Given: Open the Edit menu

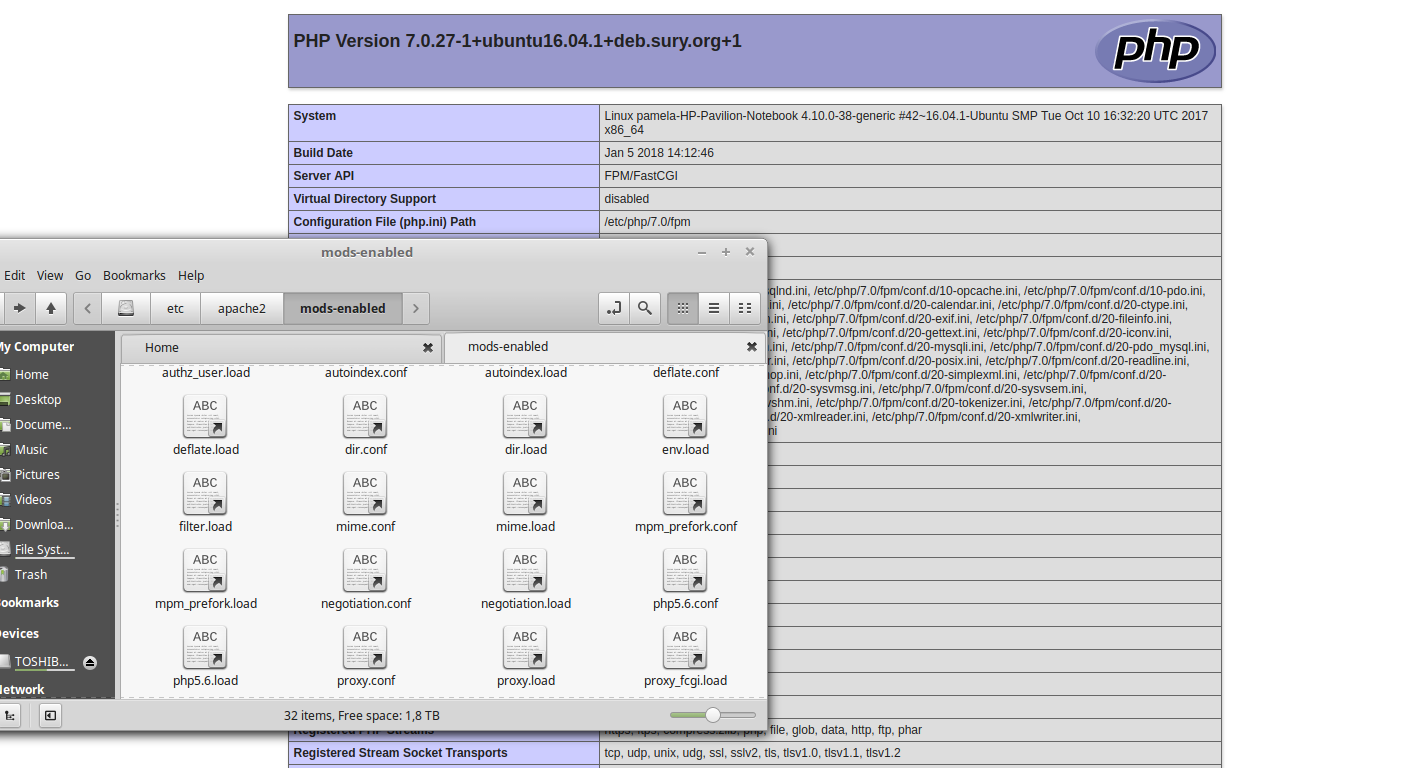Looking at the screenshot, I should point(15,275).
